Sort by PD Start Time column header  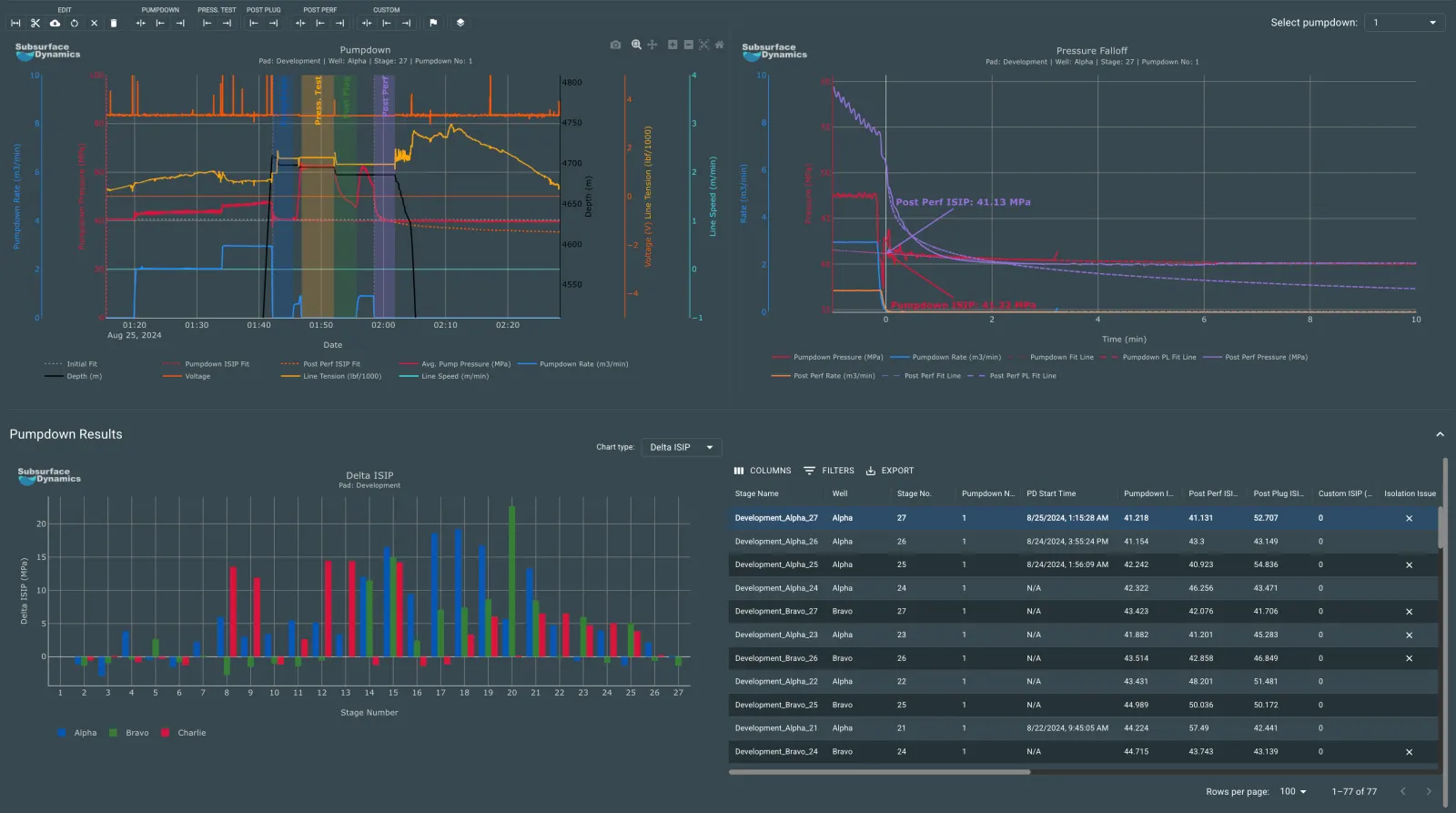[1051, 493]
